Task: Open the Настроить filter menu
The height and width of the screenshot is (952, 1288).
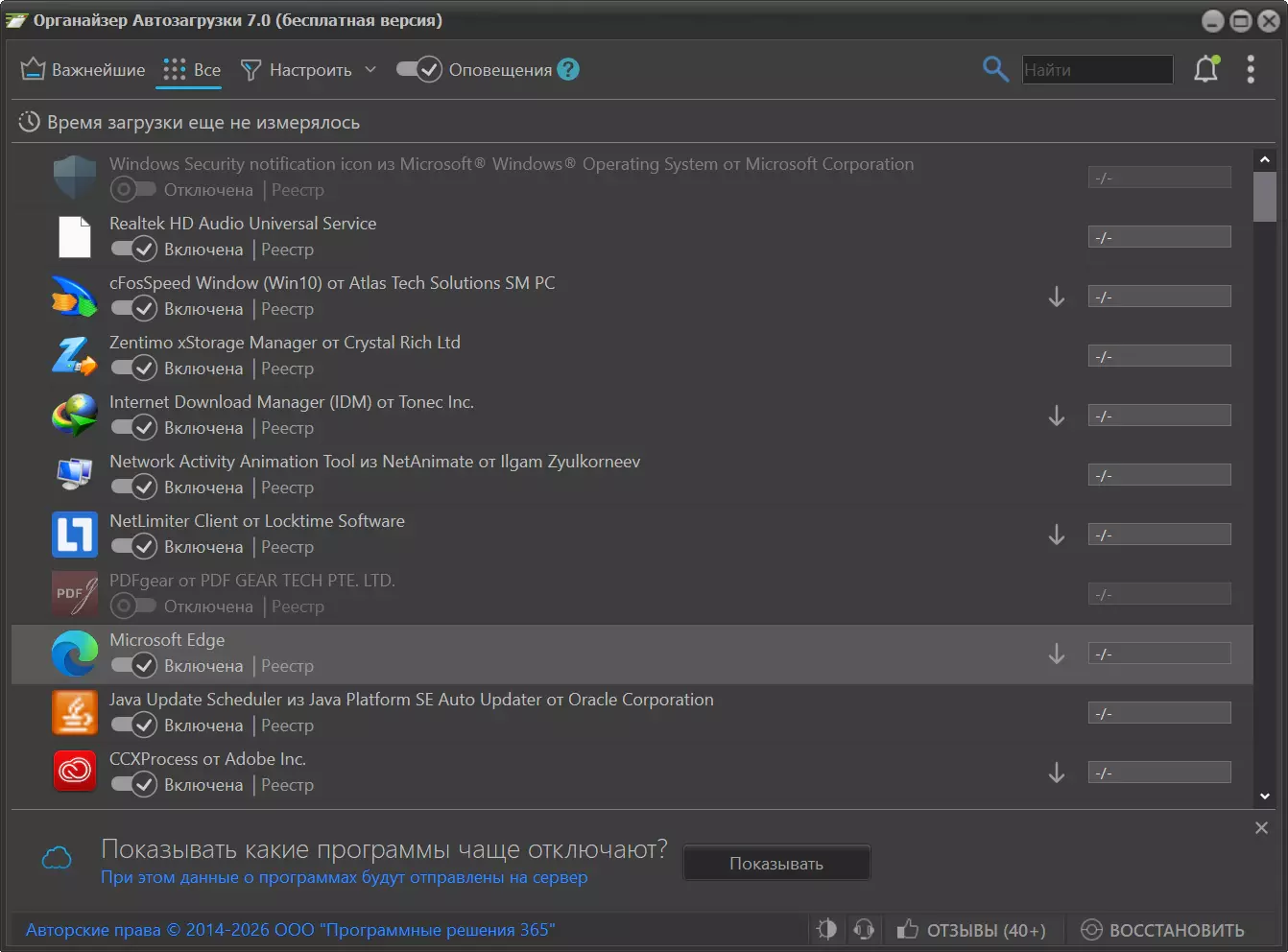Action: click(296, 69)
